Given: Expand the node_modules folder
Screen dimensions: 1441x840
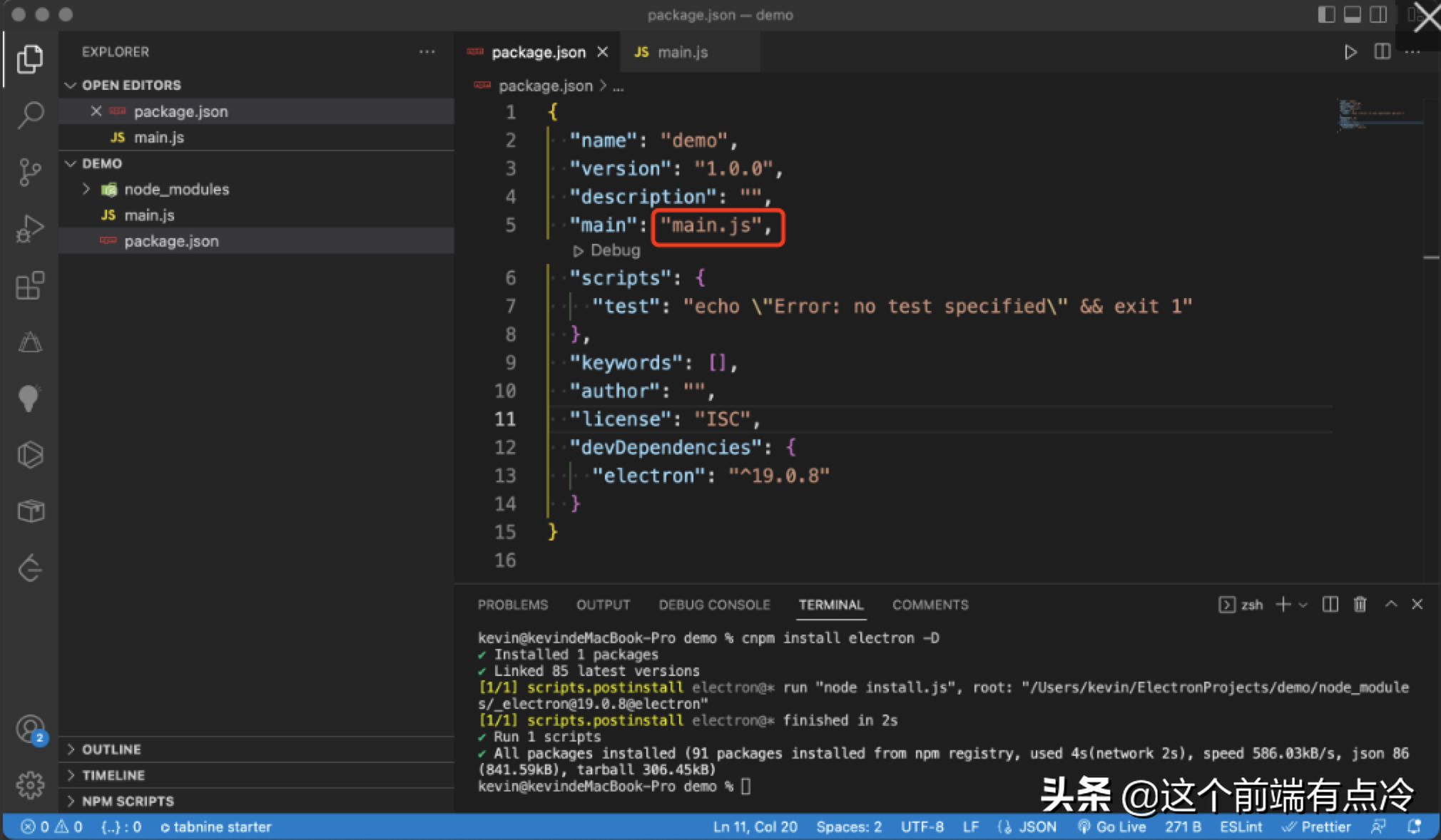Looking at the screenshot, I should [x=86, y=189].
